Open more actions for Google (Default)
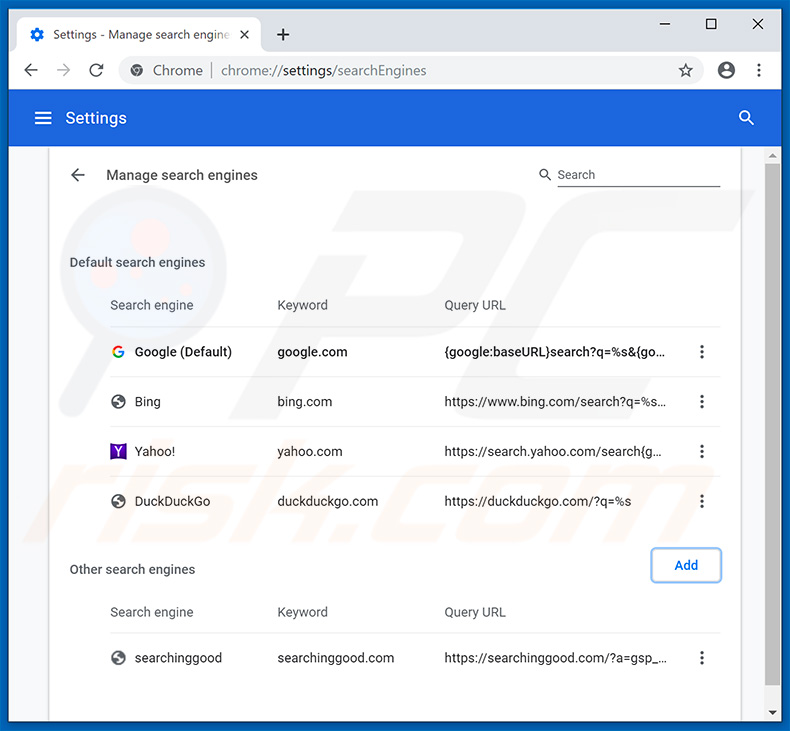Screen dimensions: 790x731 [x=702, y=352]
